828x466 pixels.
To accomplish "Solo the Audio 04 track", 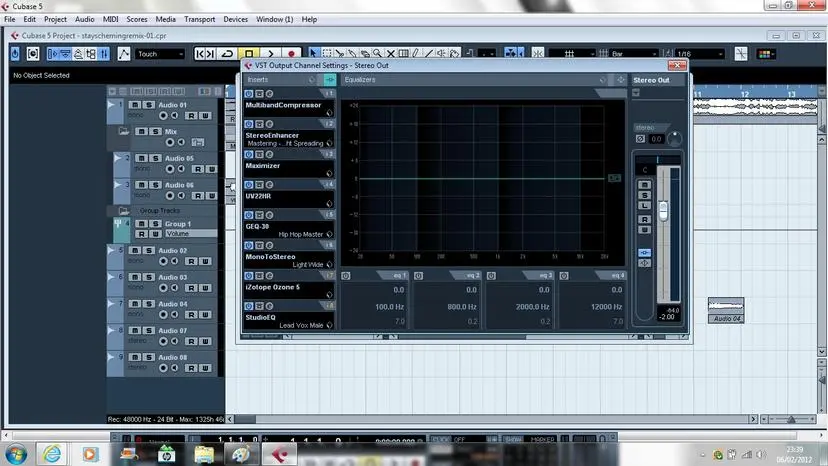I will point(149,304).
